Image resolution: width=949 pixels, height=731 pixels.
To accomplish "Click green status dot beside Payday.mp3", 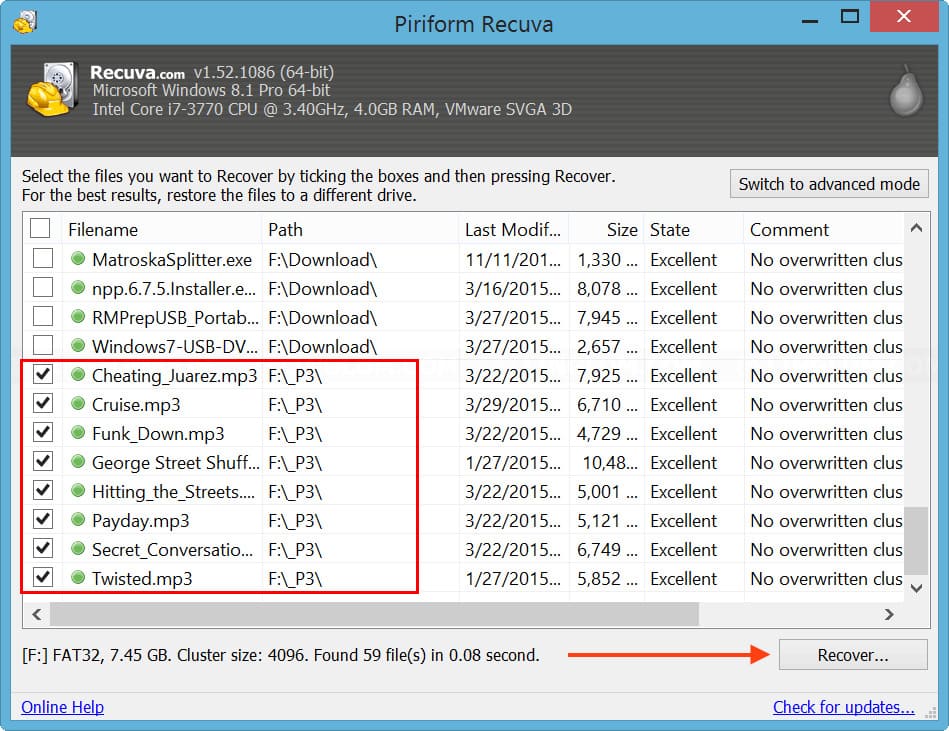I will click(78, 521).
